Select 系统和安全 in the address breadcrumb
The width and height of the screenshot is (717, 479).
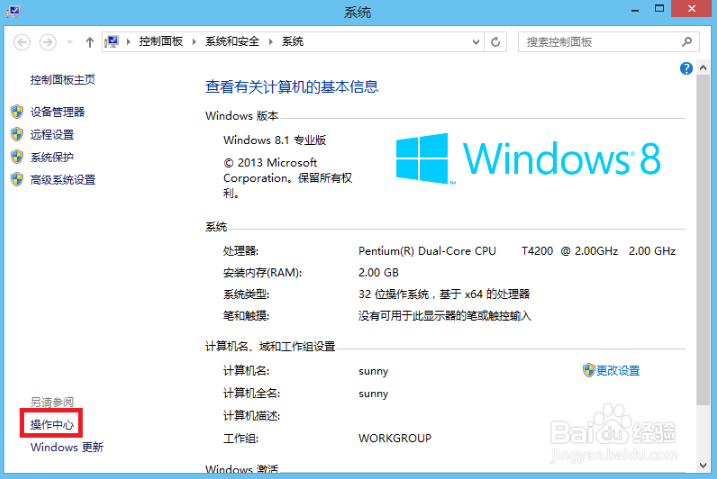pos(232,42)
